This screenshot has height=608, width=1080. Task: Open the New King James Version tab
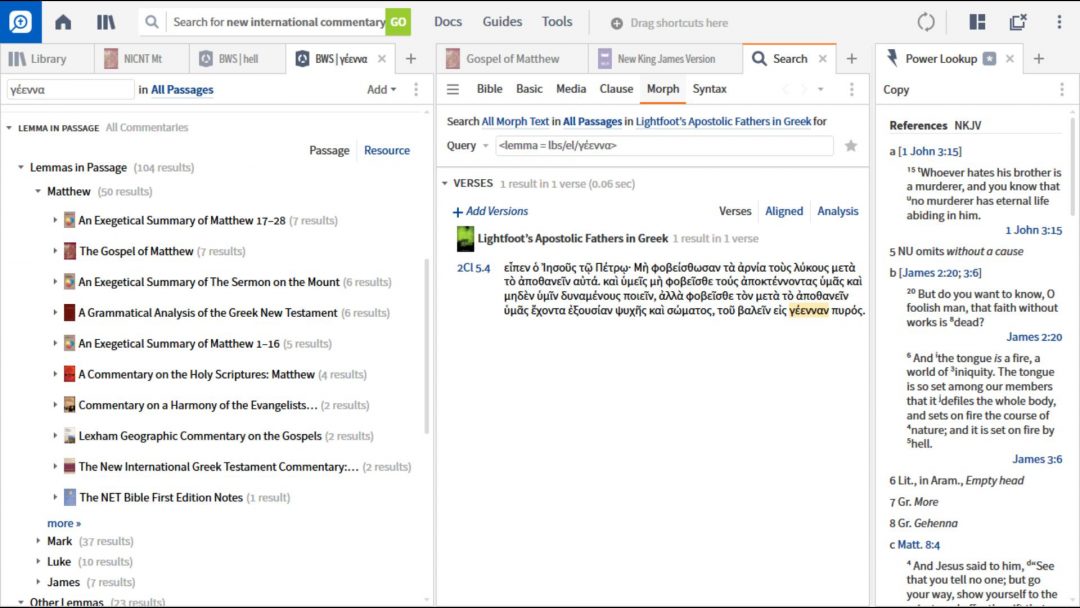(665, 59)
